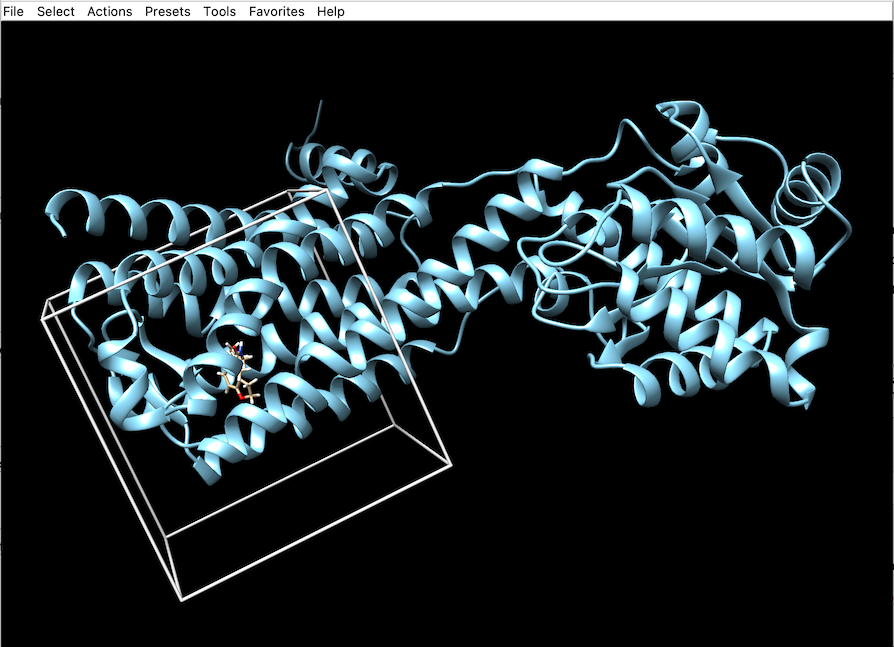Open the Presets menu
The height and width of the screenshot is (647, 894).
click(167, 11)
